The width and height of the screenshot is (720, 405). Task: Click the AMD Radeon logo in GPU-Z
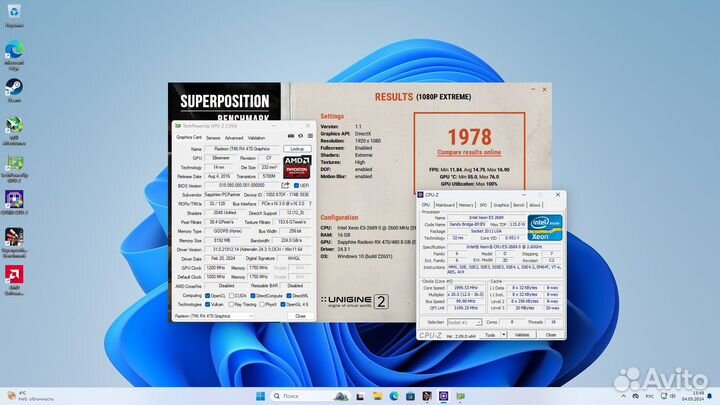coord(297,167)
